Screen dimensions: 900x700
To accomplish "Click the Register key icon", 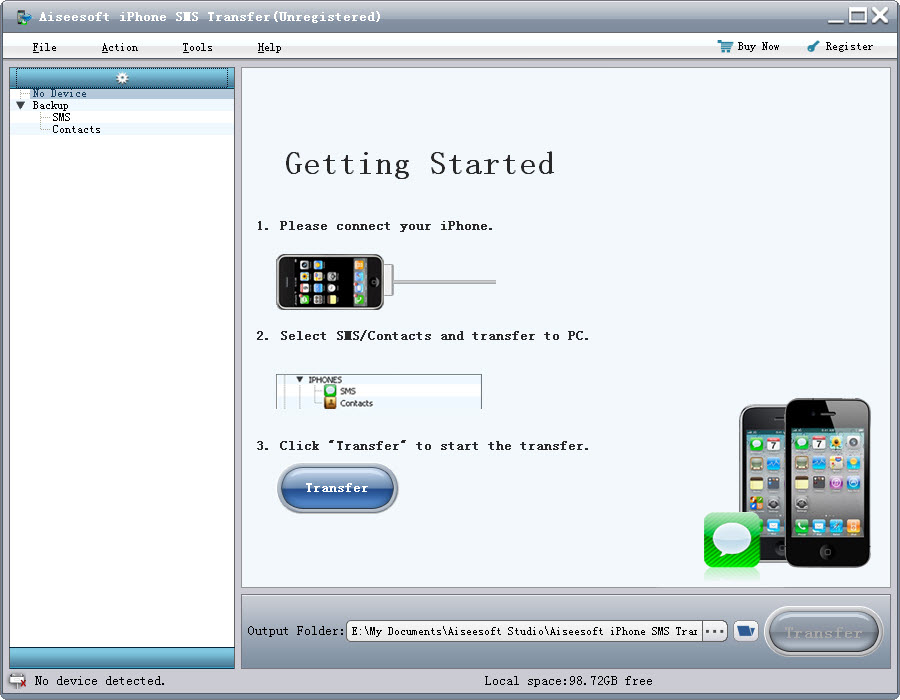I will tap(814, 46).
